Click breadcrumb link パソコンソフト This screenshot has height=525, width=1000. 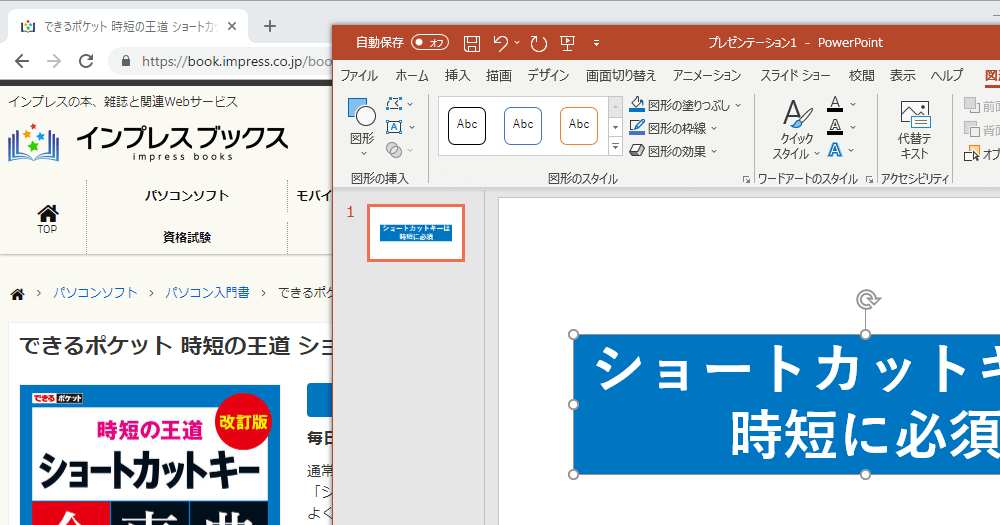click(95, 293)
